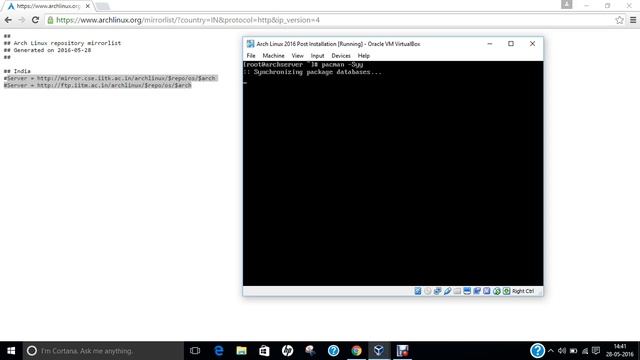Click 'Arch Linux repository mirrorlist' text
This screenshot has height=360, width=640.
[x=67, y=43]
